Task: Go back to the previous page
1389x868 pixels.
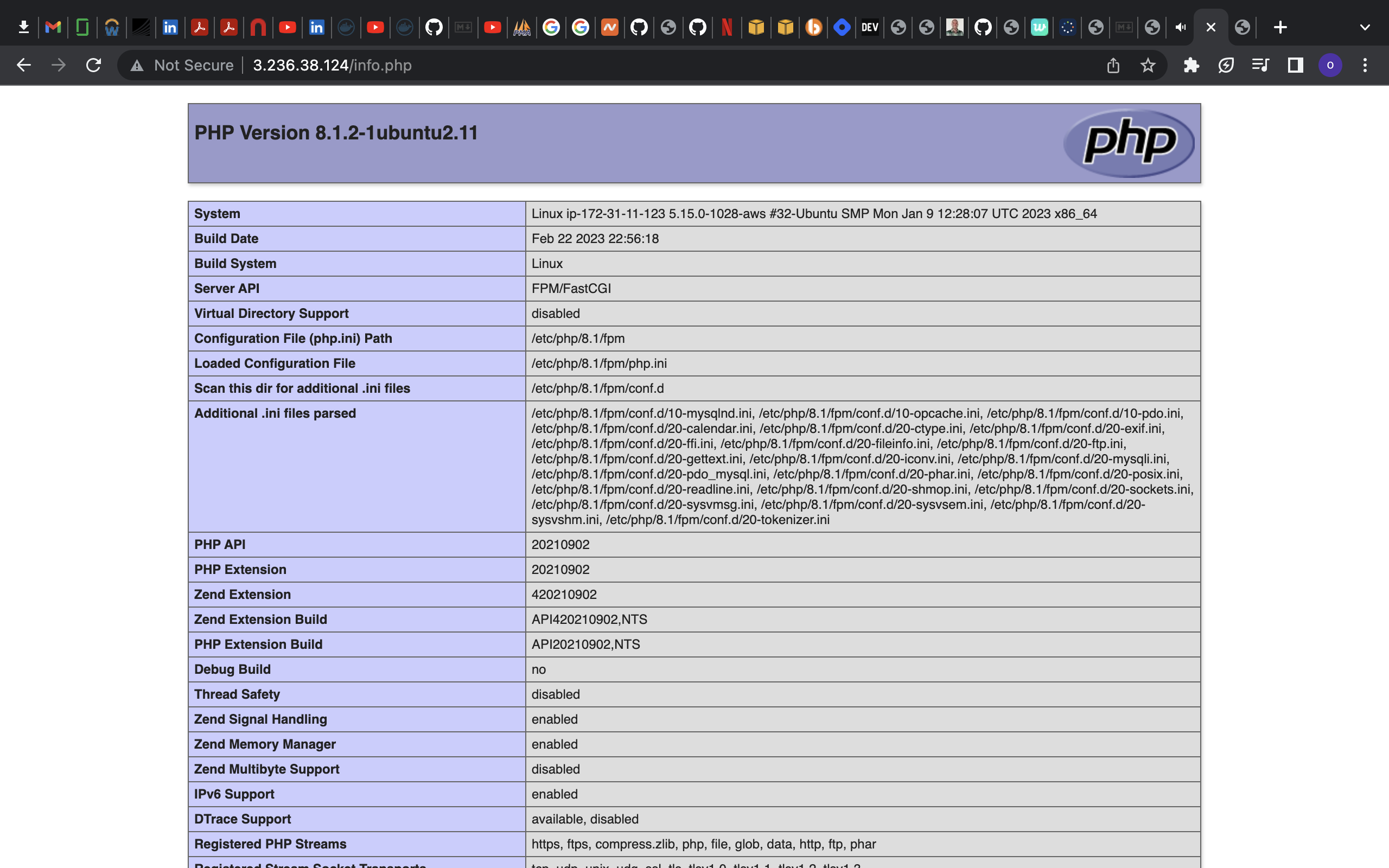Action: 23,65
